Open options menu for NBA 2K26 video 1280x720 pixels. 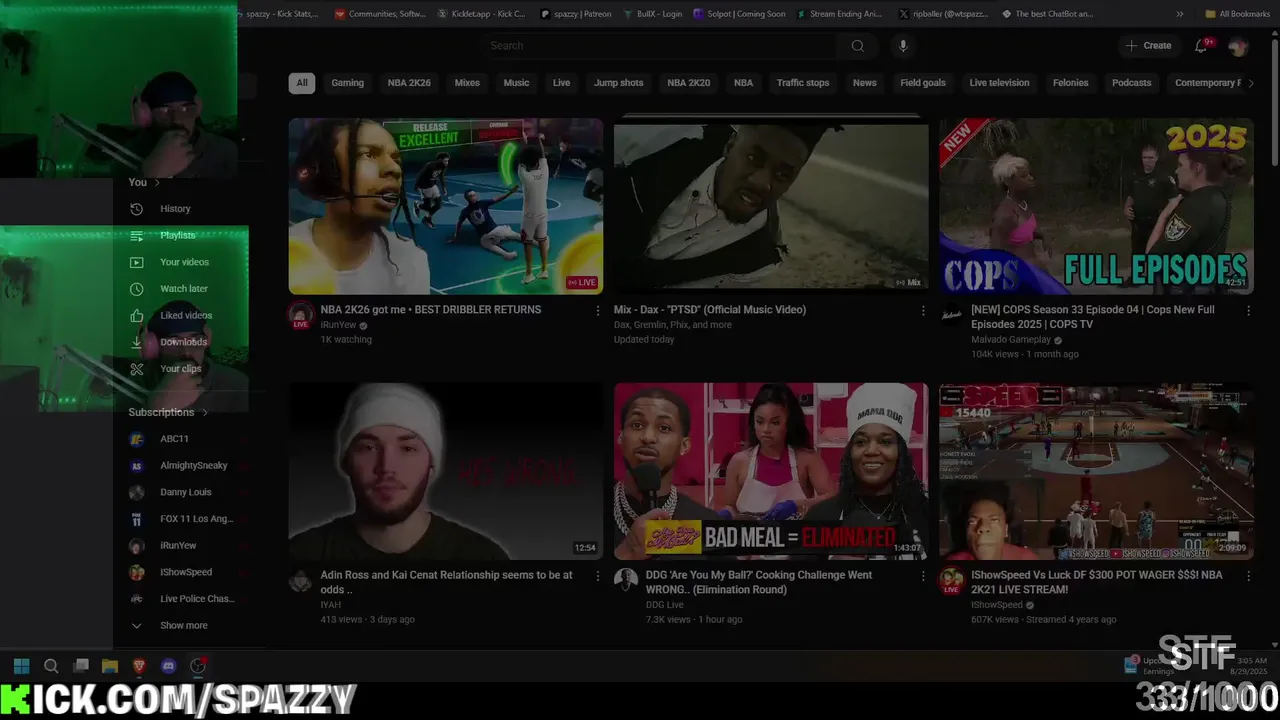pos(598,311)
